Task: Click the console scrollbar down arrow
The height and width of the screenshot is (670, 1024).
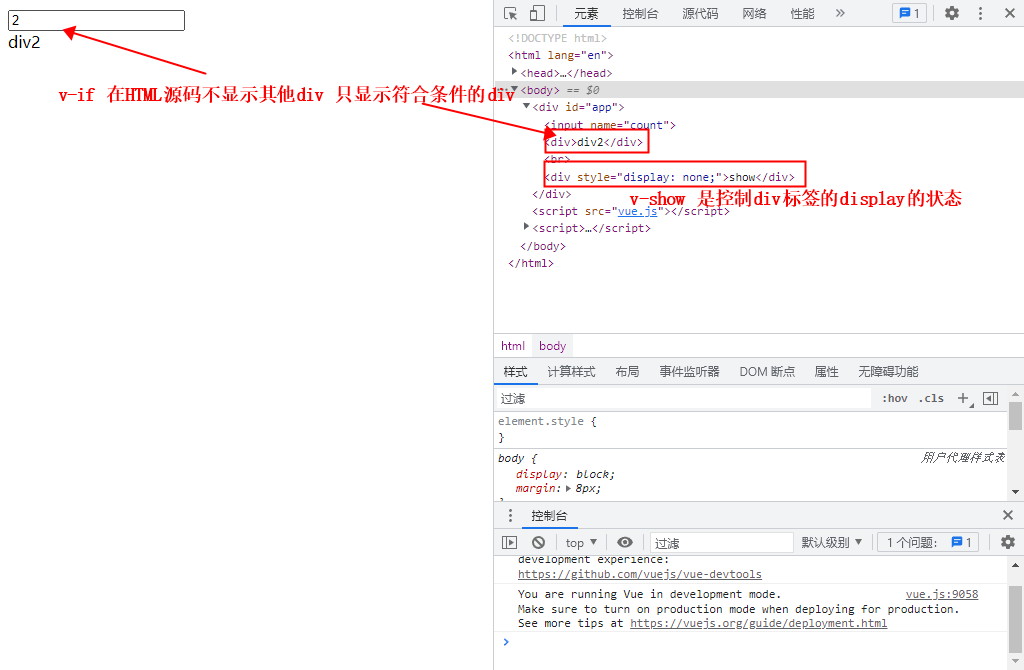Action: click(x=1016, y=660)
